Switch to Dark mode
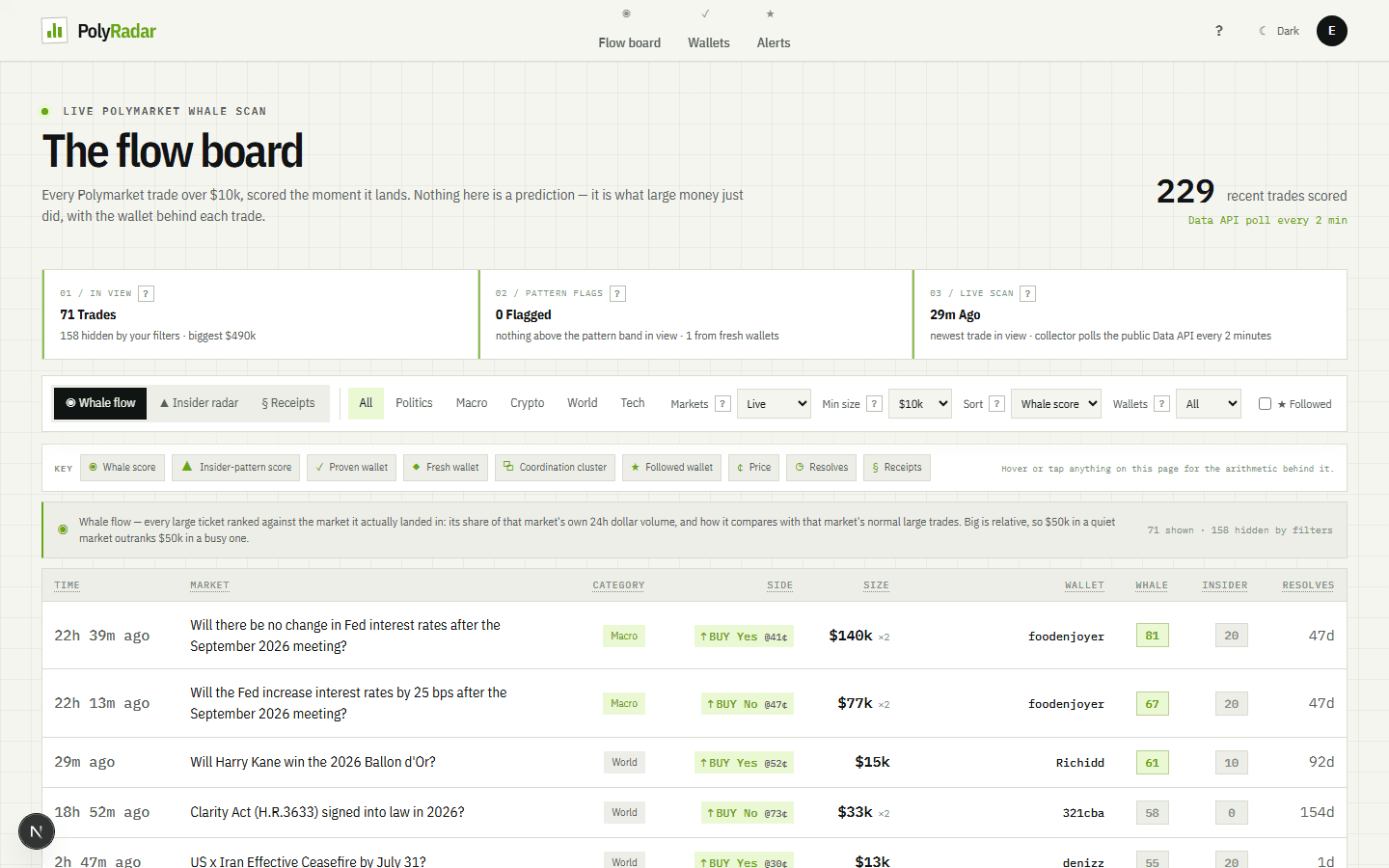The height and width of the screenshot is (868, 1389). [1279, 31]
